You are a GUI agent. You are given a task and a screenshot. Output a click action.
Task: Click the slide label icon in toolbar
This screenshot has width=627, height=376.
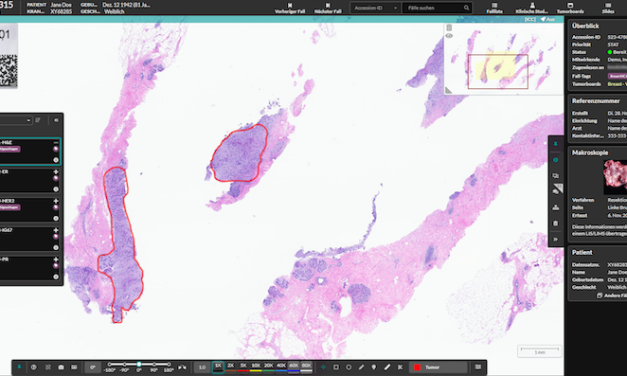pos(74,367)
